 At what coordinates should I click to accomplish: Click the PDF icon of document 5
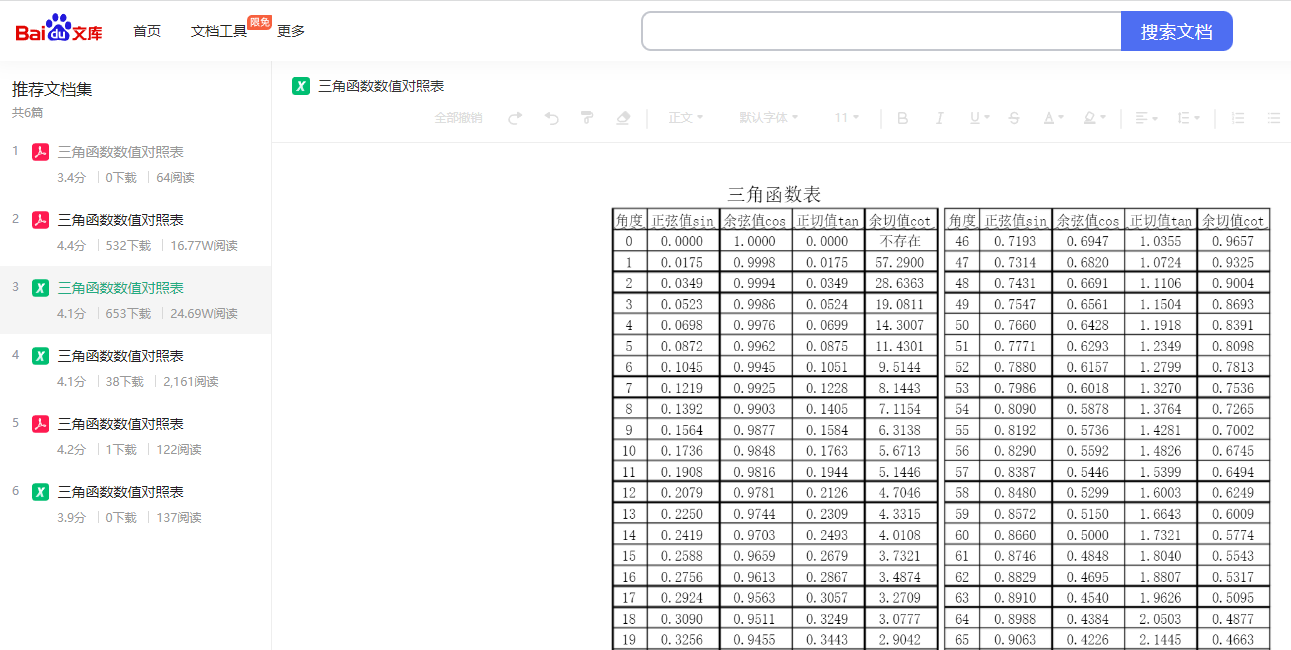(41, 424)
